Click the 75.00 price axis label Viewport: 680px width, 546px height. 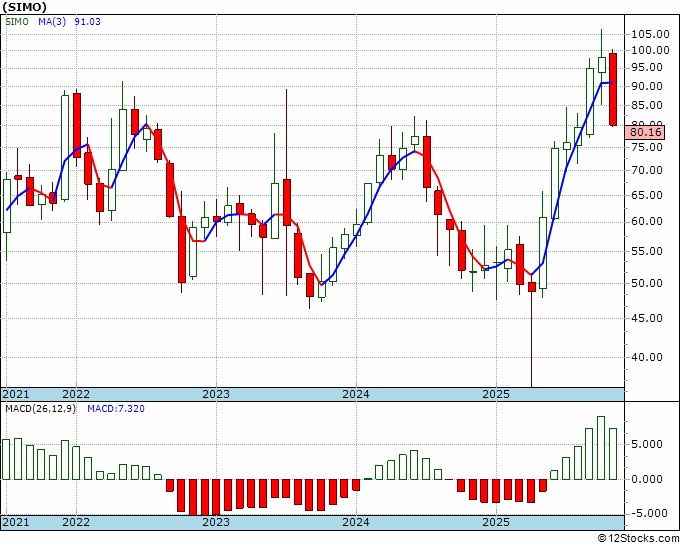(x=647, y=147)
